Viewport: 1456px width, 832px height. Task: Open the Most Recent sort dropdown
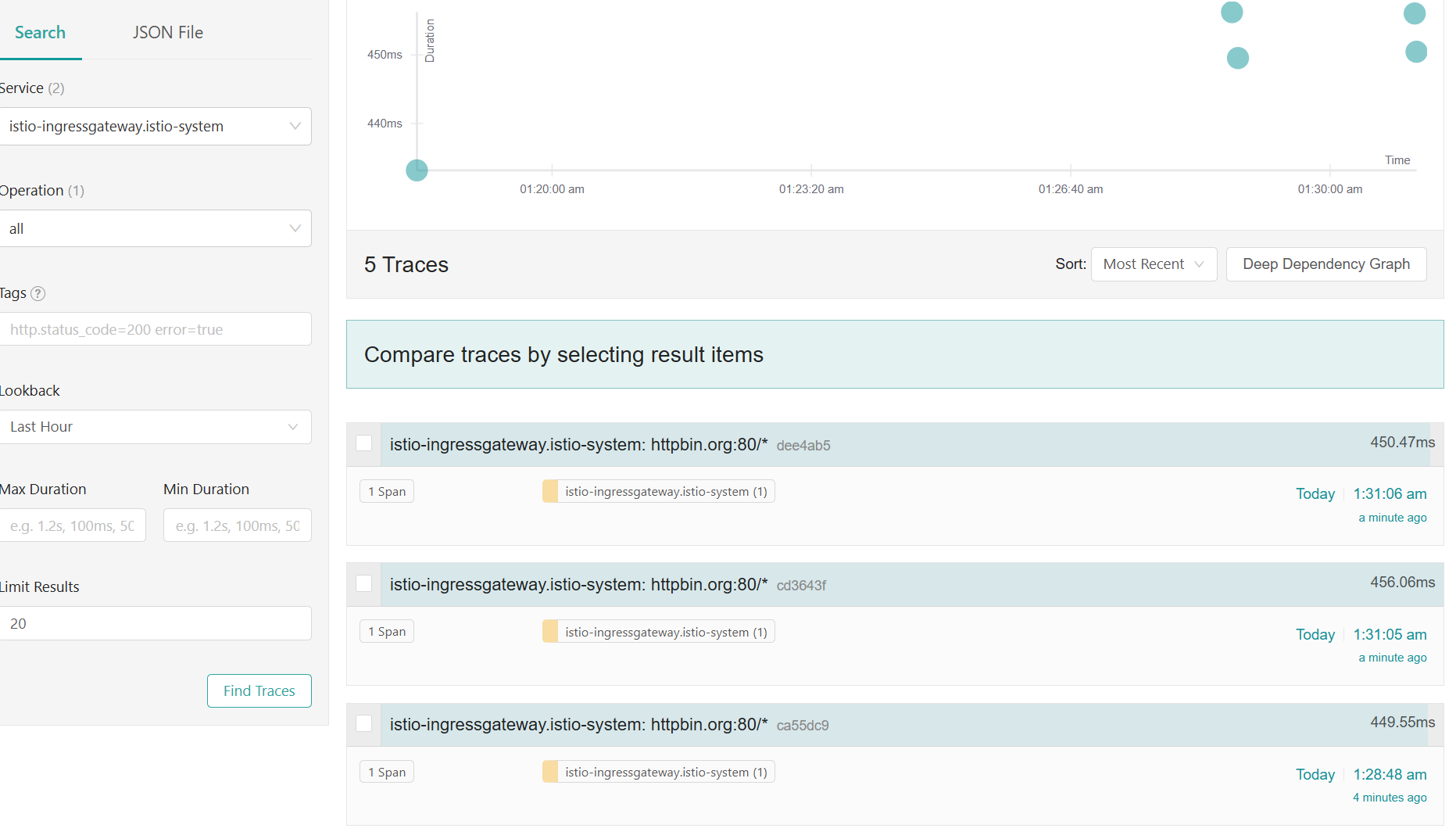pyautogui.click(x=1153, y=264)
